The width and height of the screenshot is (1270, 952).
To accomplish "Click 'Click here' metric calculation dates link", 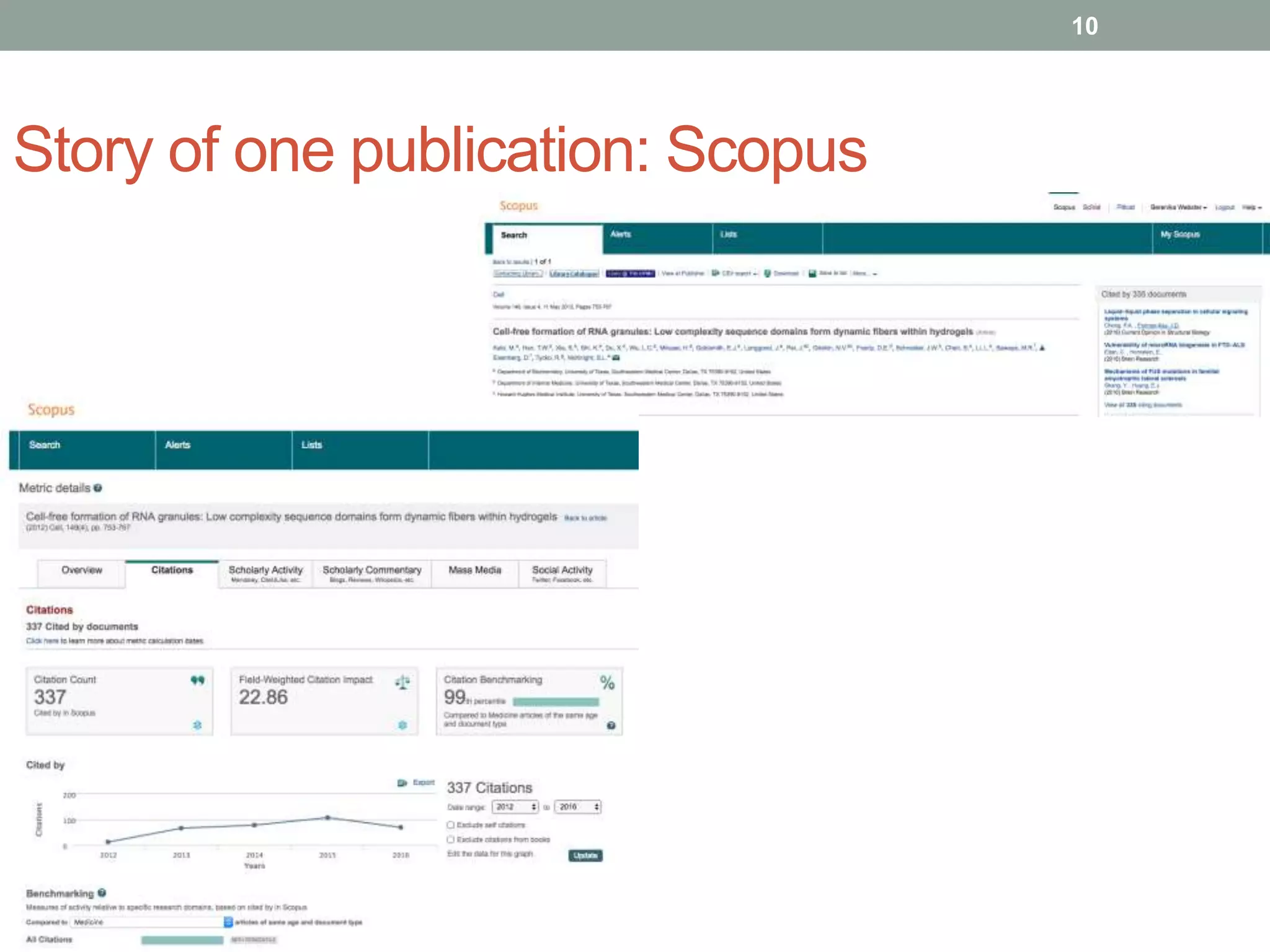I will pos(42,641).
